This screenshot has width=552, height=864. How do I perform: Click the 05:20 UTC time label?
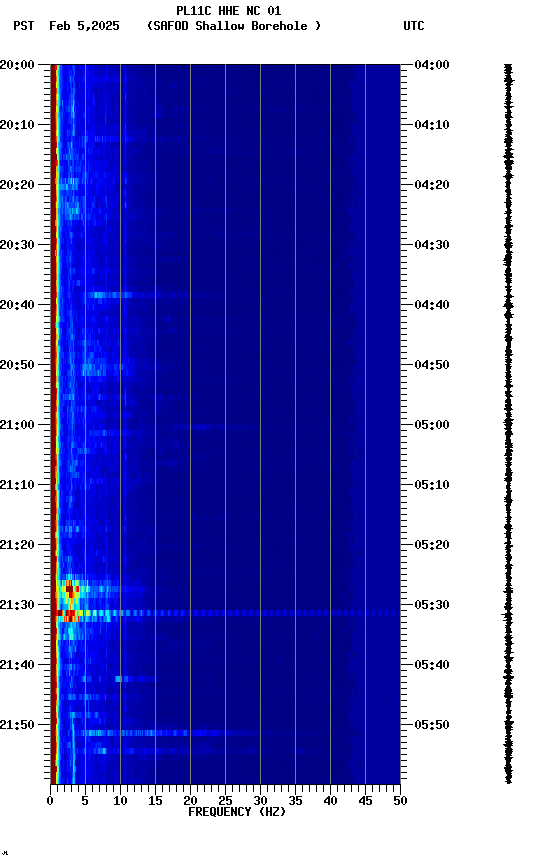pyautogui.click(x=432, y=545)
